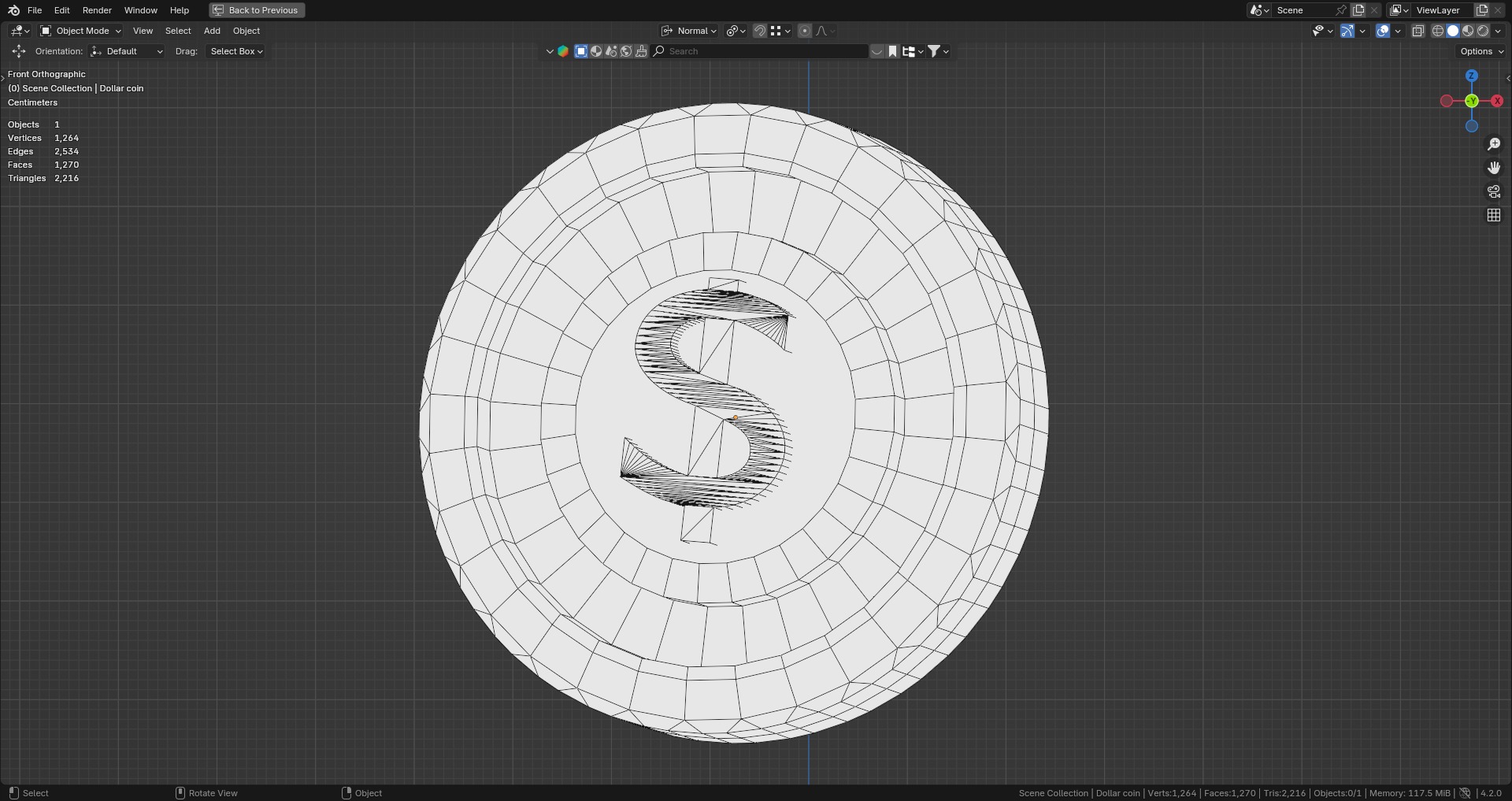Toggle proportional editing
The image size is (1512, 801).
[805, 31]
